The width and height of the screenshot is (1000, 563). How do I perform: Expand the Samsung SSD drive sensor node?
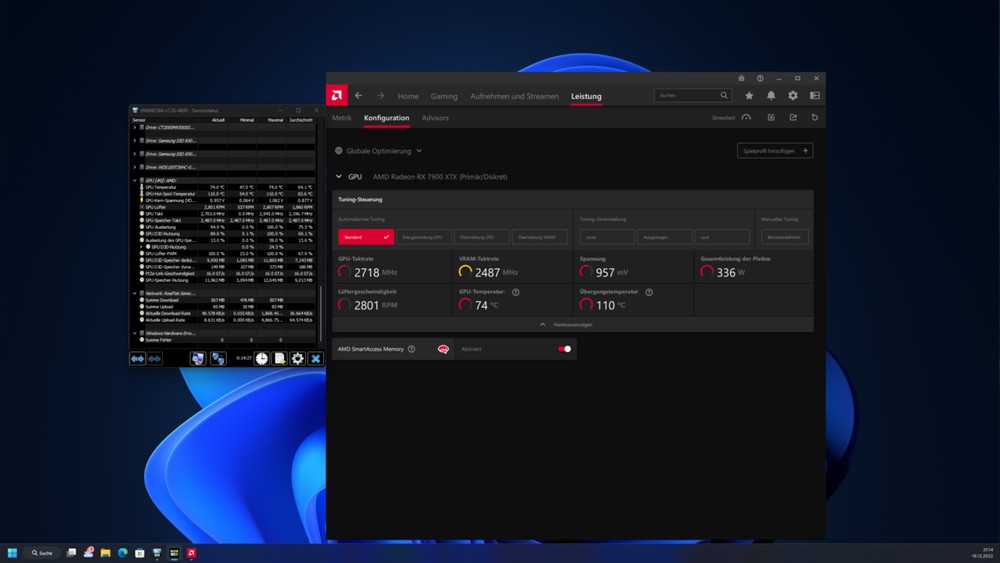(135, 141)
